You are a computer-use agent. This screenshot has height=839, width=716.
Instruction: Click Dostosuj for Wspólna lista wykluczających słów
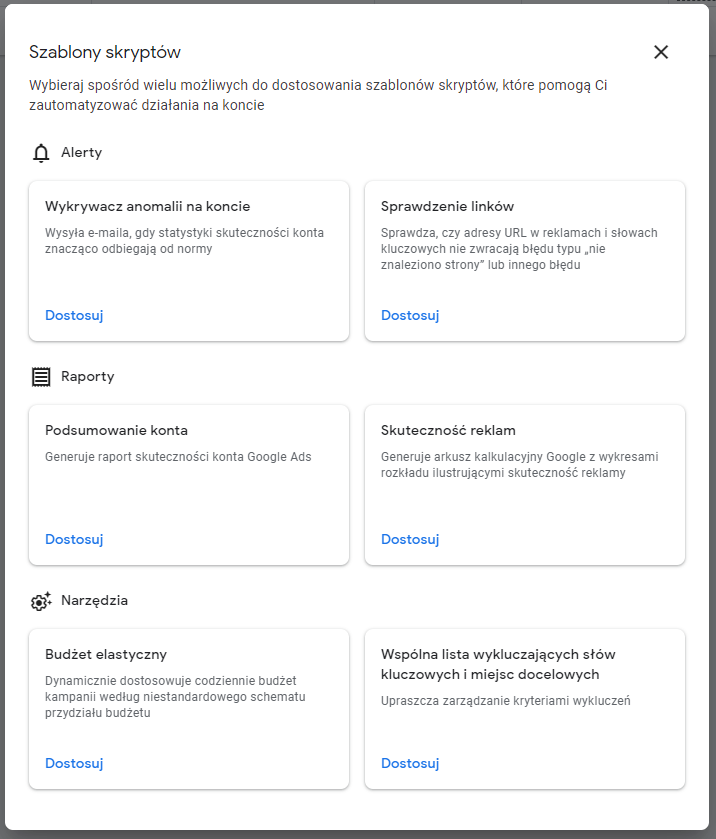point(410,764)
